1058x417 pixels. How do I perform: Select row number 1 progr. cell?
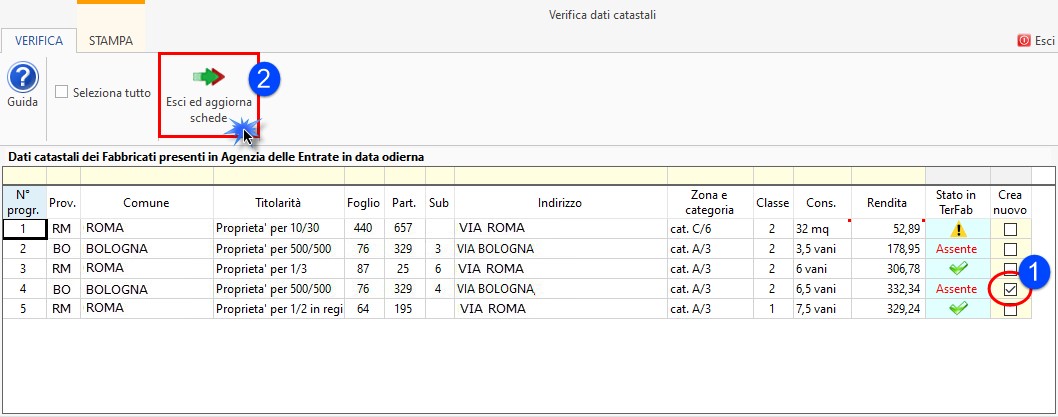click(x=25, y=229)
